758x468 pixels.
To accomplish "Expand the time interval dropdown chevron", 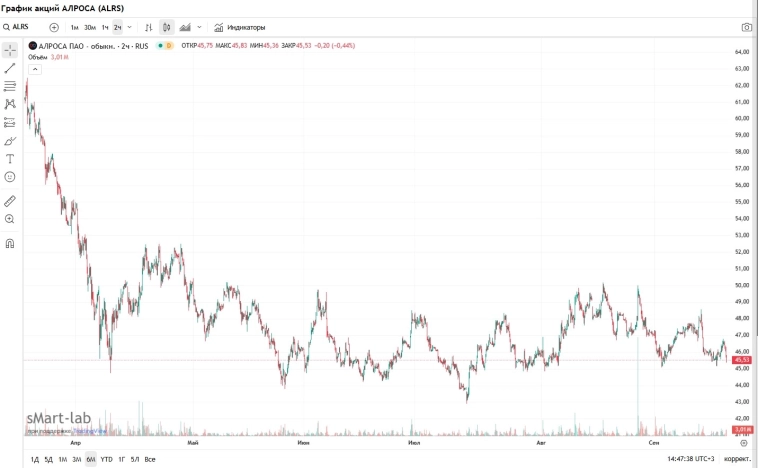I will [x=129, y=27].
